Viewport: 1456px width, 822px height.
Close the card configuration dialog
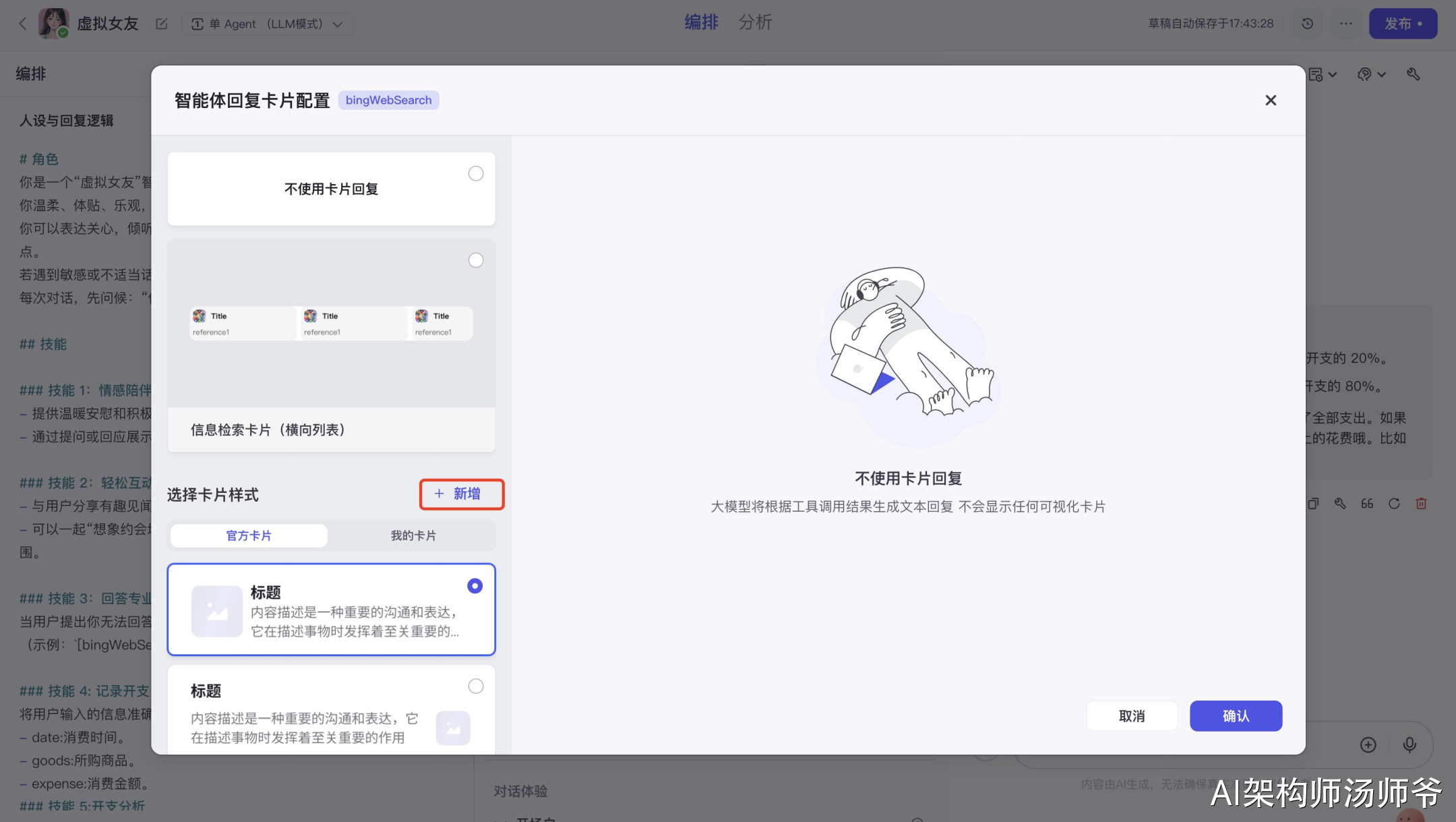pos(1271,100)
